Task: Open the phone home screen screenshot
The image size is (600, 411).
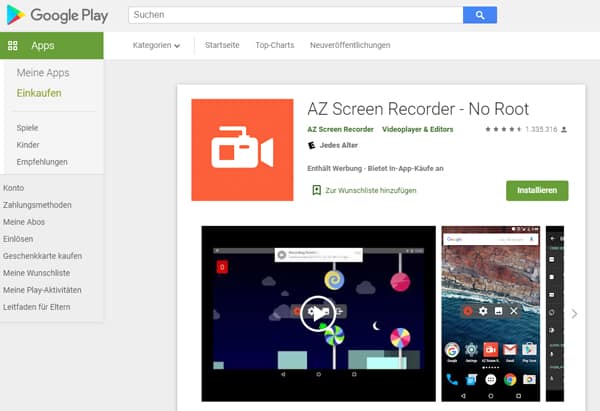Action: 491,314
